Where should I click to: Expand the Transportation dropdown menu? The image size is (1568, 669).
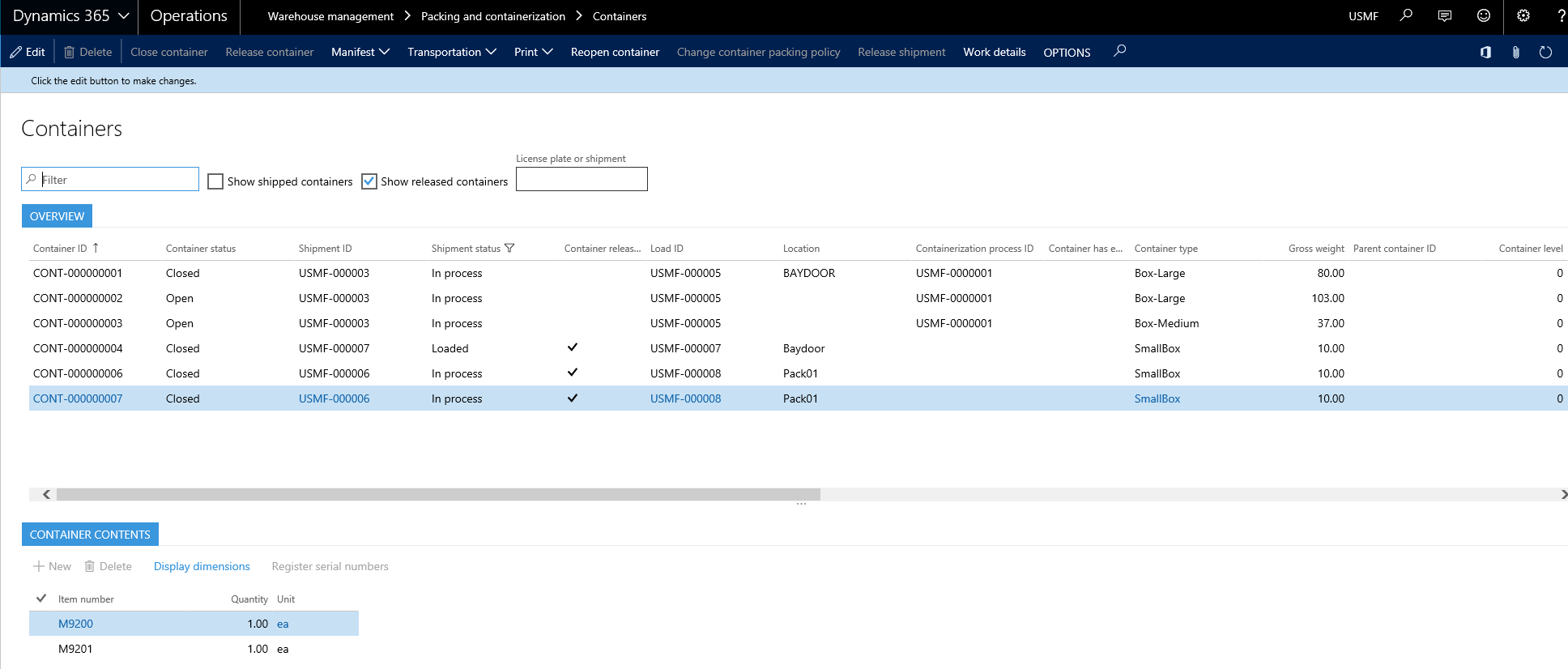[x=451, y=52]
